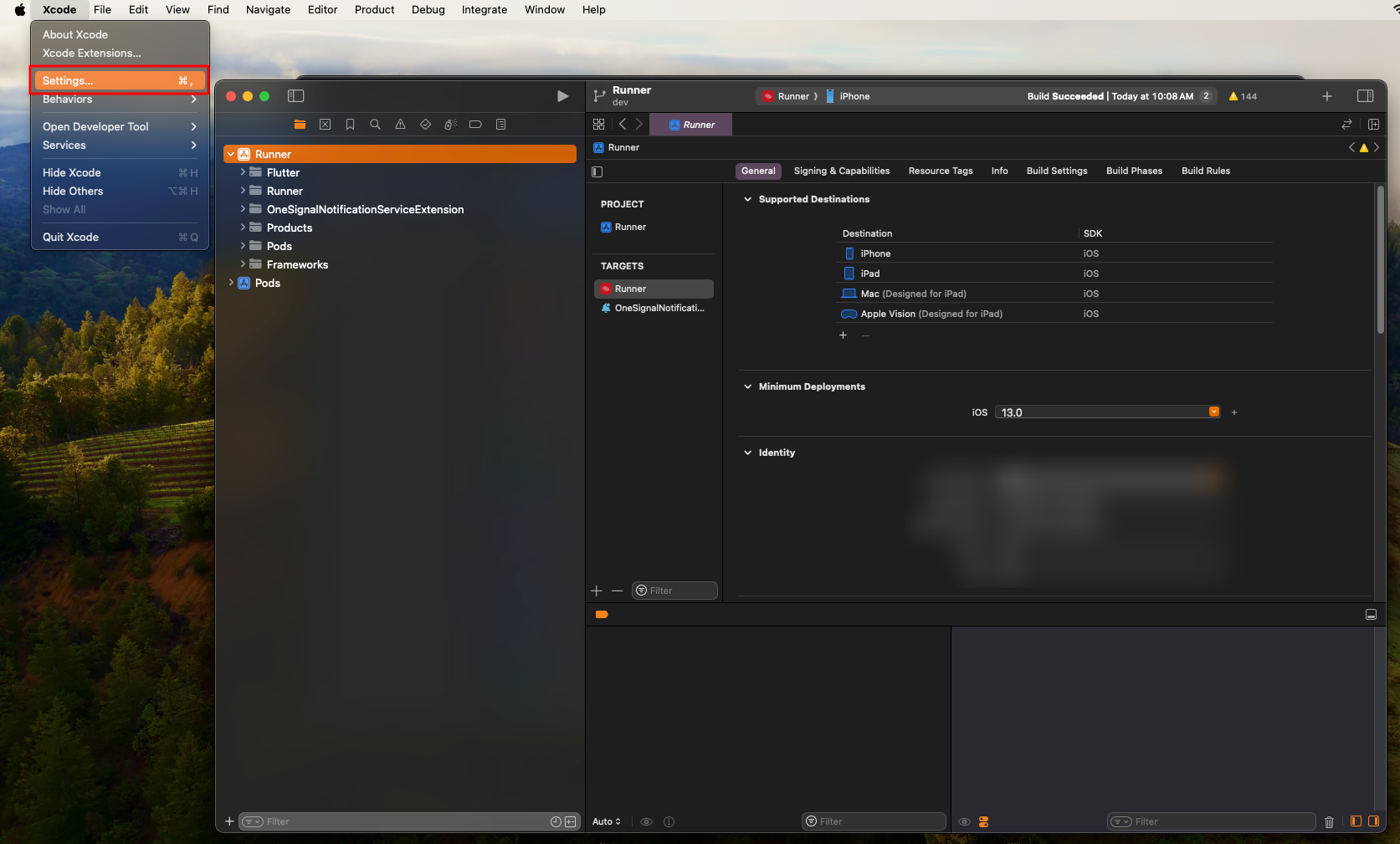The width and height of the screenshot is (1400, 844).
Task: Open the Debug navigator spray icon
Action: (x=450, y=124)
